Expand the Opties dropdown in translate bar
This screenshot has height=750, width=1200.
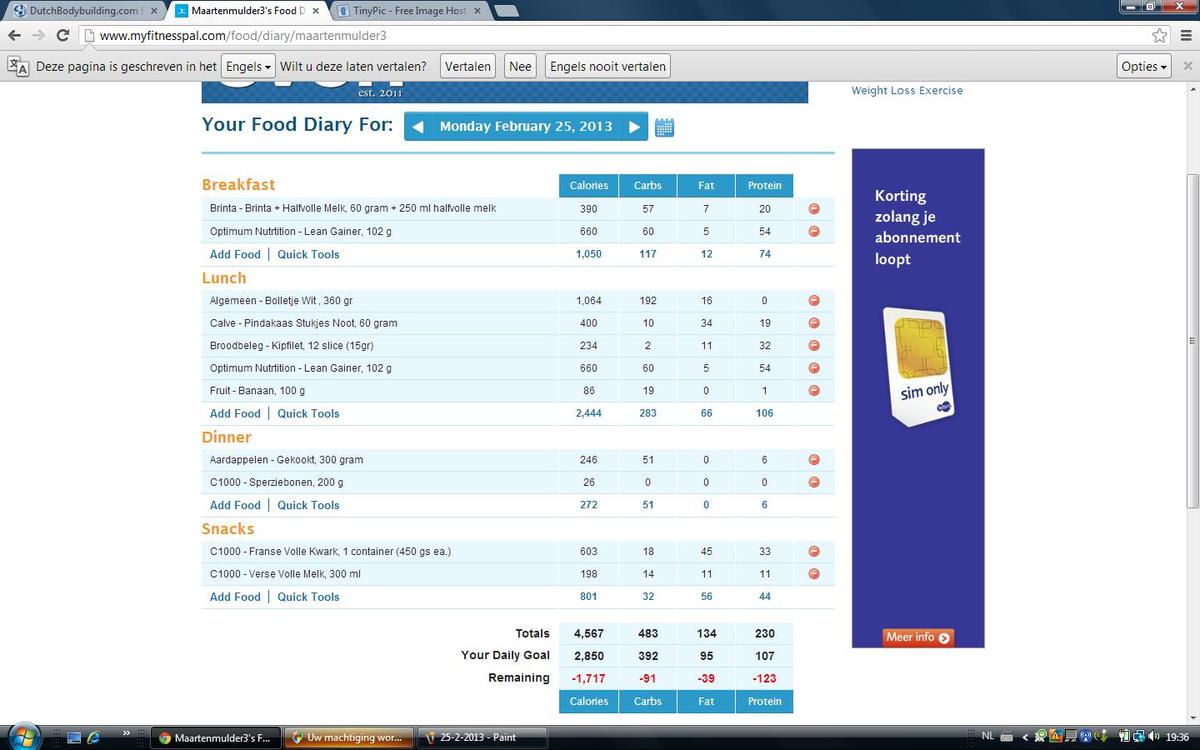tap(1144, 67)
